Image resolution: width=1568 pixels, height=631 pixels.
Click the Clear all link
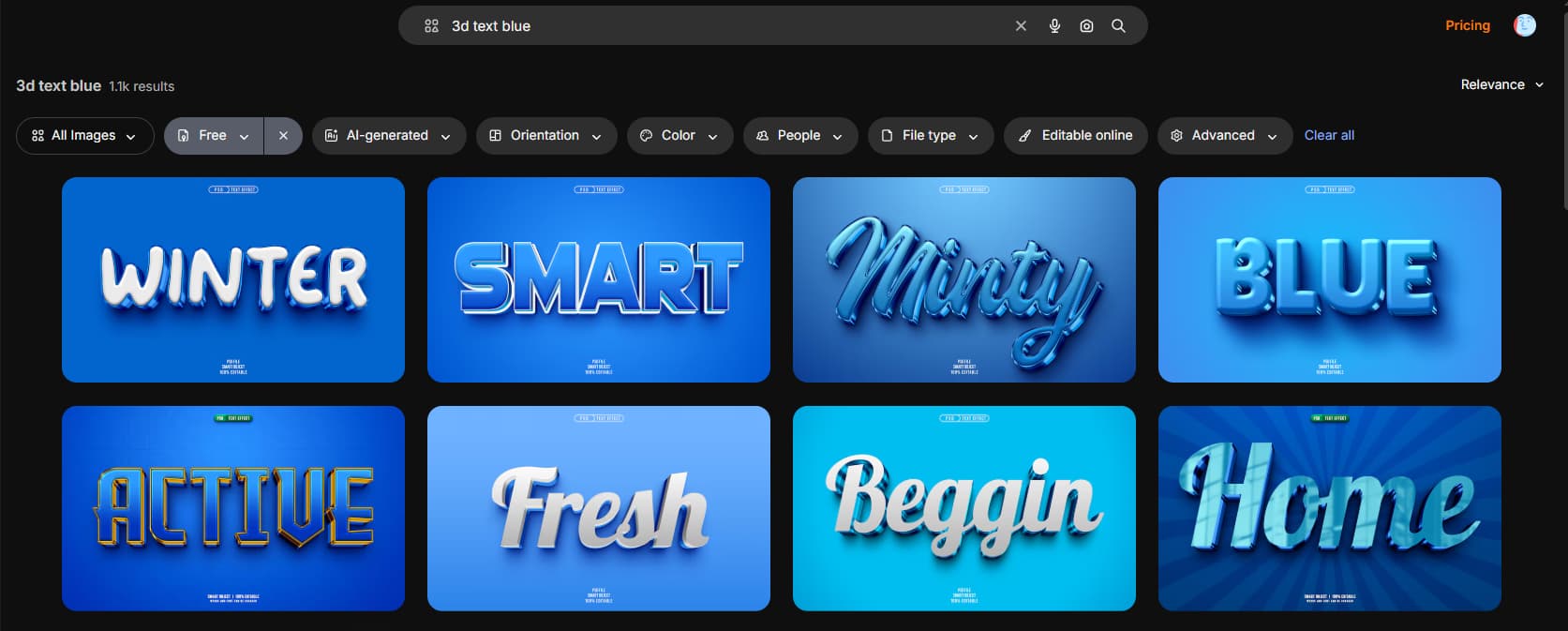1329,135
